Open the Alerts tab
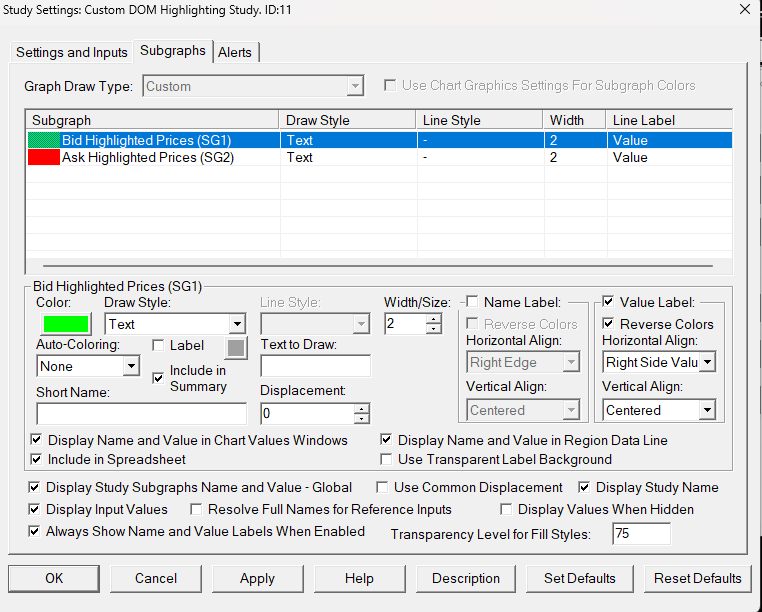This screenshot has height=612, width=762. 235,52
